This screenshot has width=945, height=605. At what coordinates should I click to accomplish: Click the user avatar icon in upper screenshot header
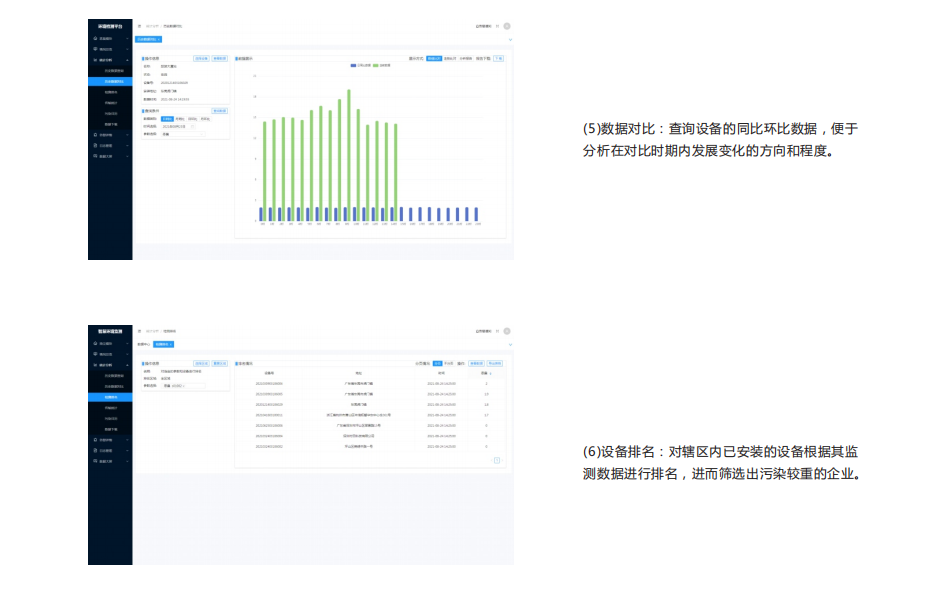click(507, 26)
